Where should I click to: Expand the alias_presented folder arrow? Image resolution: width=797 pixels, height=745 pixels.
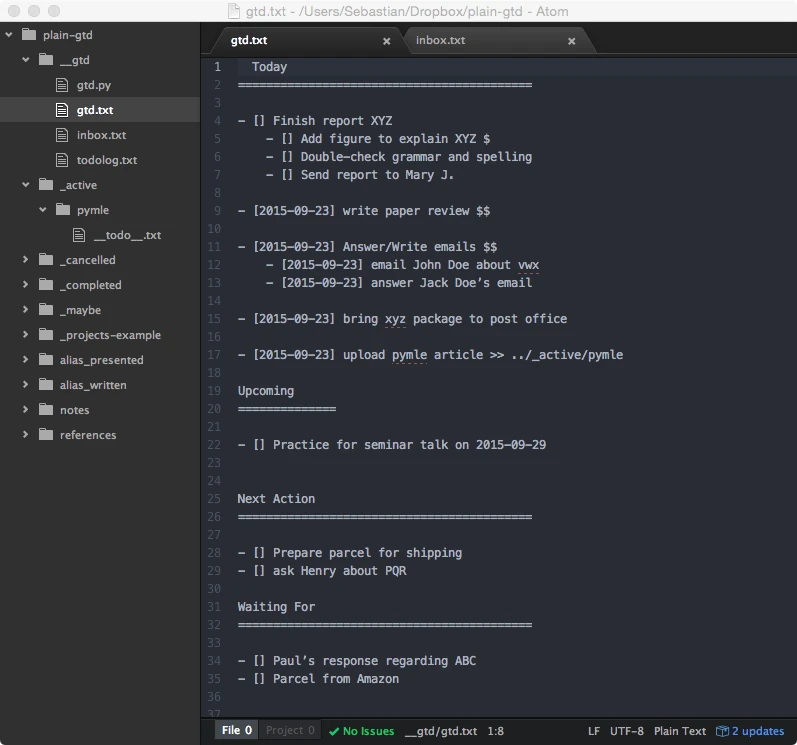point(25,360)
